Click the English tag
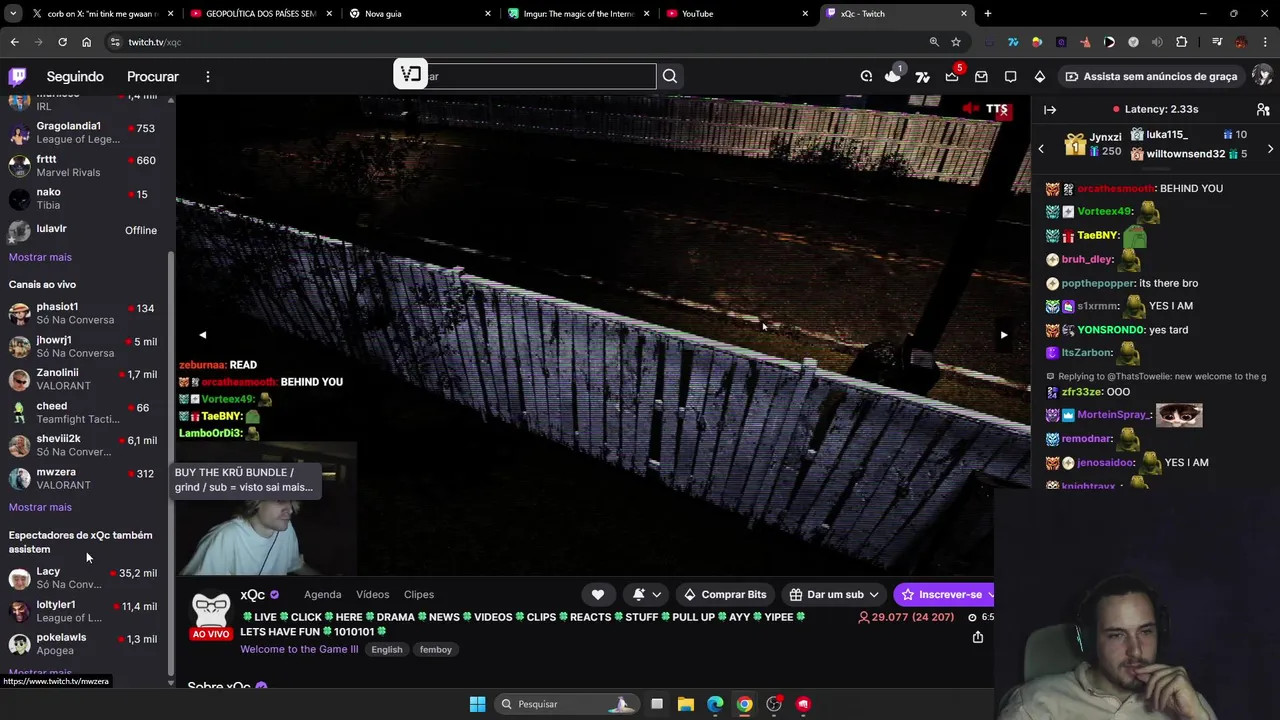The image size is (1280, 720). (x=387, y=650)
